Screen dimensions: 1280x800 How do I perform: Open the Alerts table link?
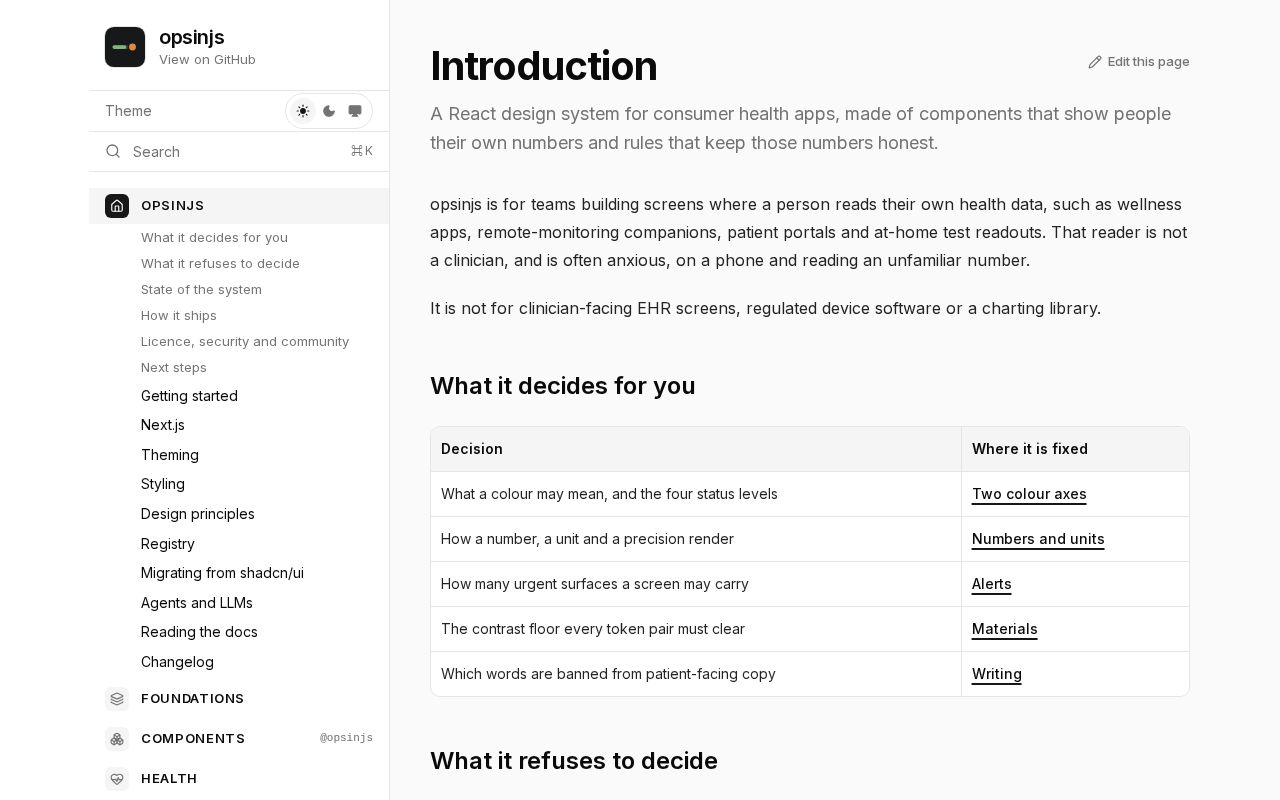(992, 584)
